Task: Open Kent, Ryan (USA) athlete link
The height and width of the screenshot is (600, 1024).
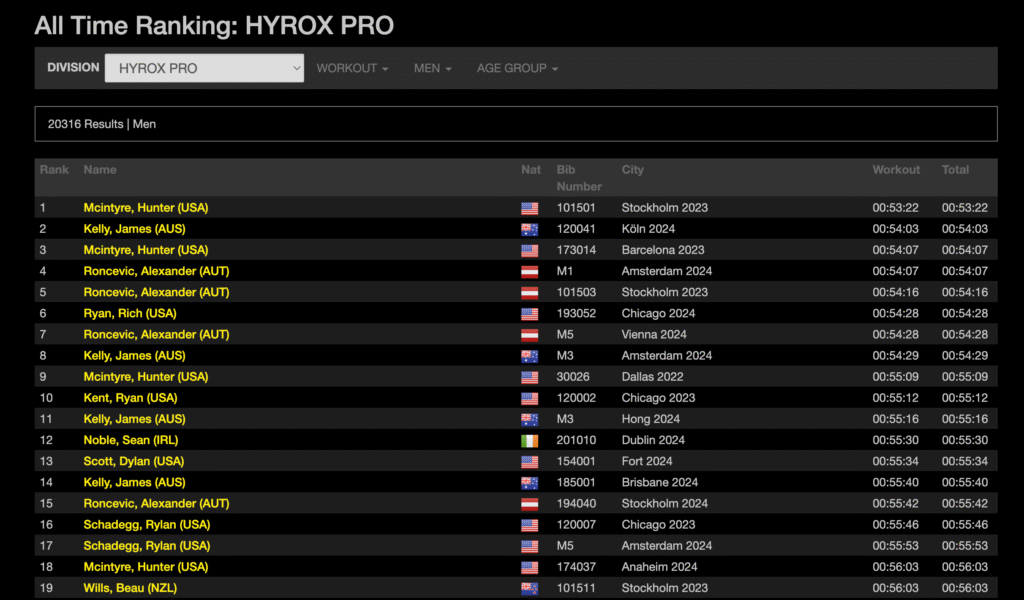Action: (x=130, y=398)
